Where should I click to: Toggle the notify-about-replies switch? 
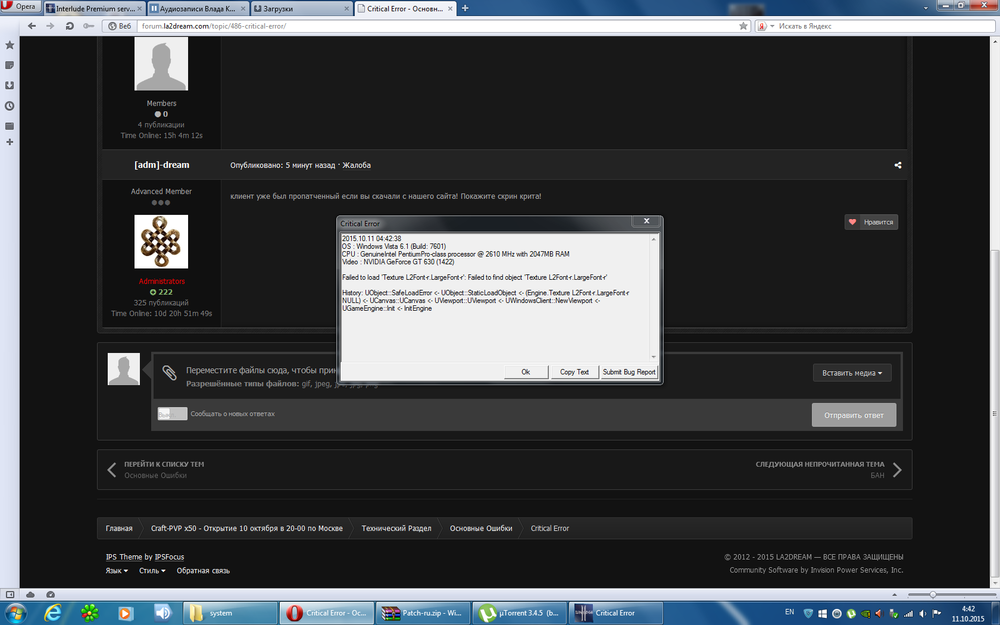coord(172,413)
